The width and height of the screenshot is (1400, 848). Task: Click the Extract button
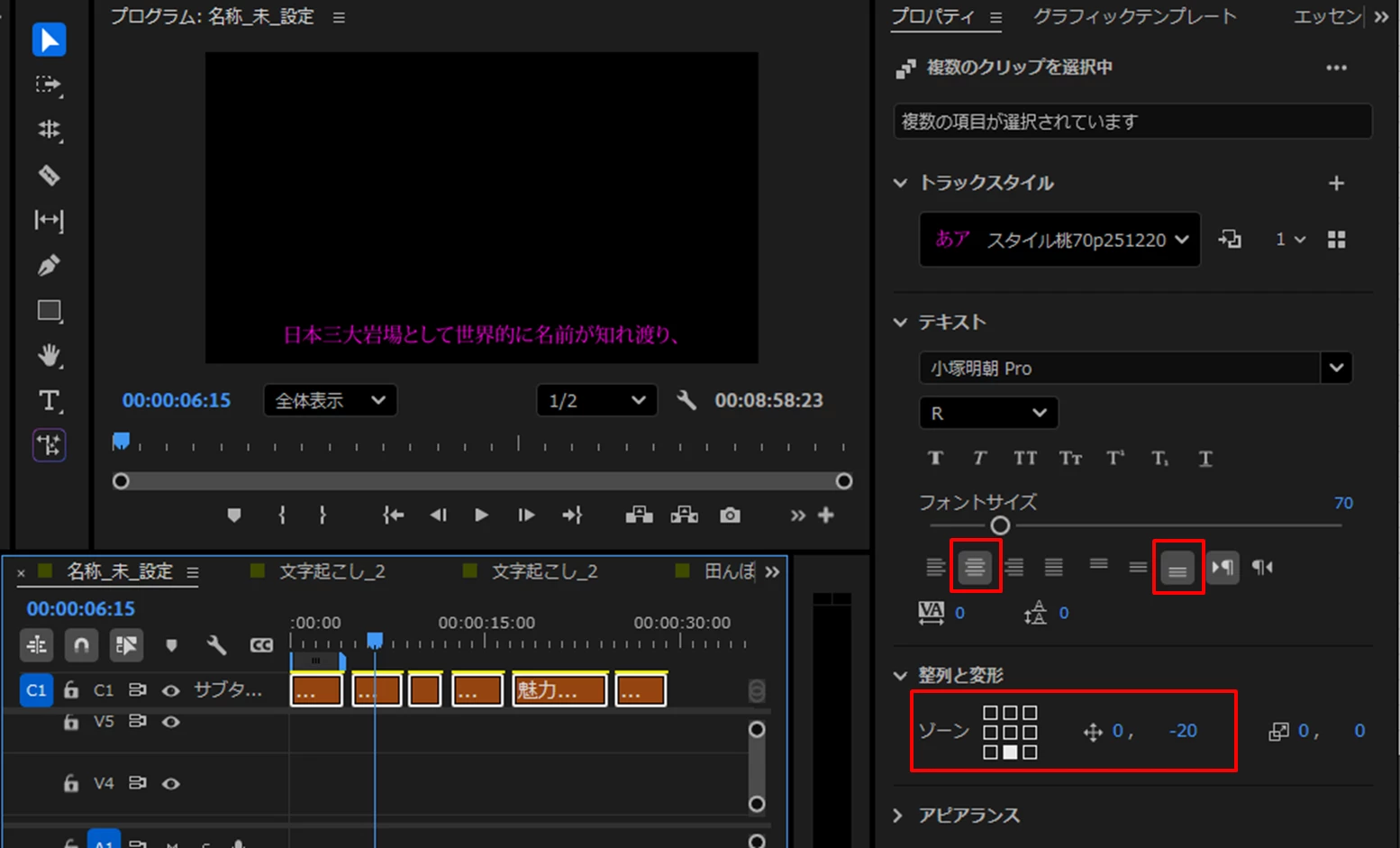tap(685, 515)
